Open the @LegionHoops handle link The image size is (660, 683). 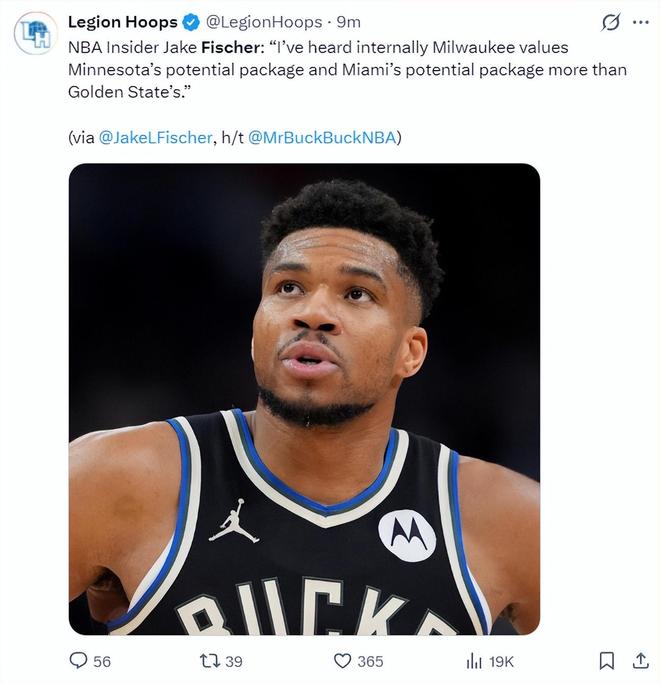pos(264,22)
